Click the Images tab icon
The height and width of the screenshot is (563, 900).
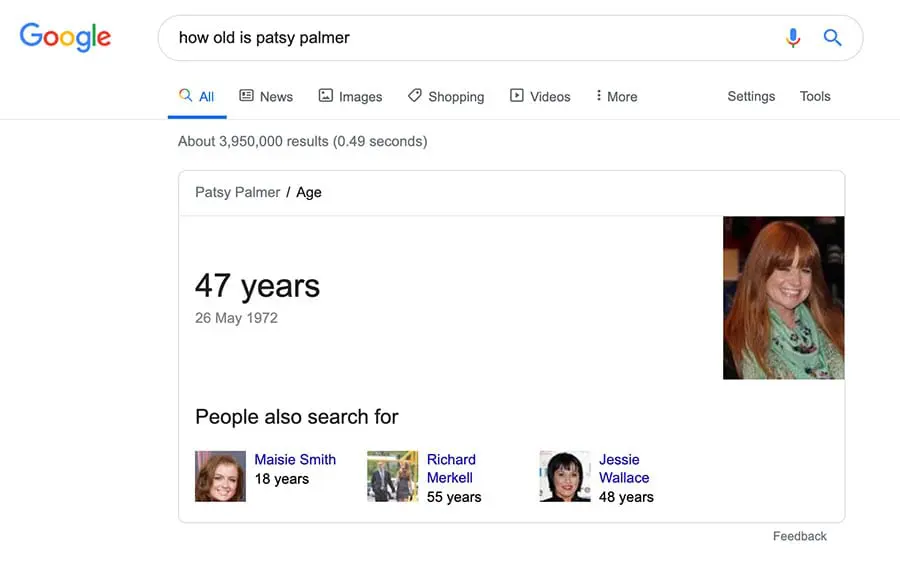point(325,96)
